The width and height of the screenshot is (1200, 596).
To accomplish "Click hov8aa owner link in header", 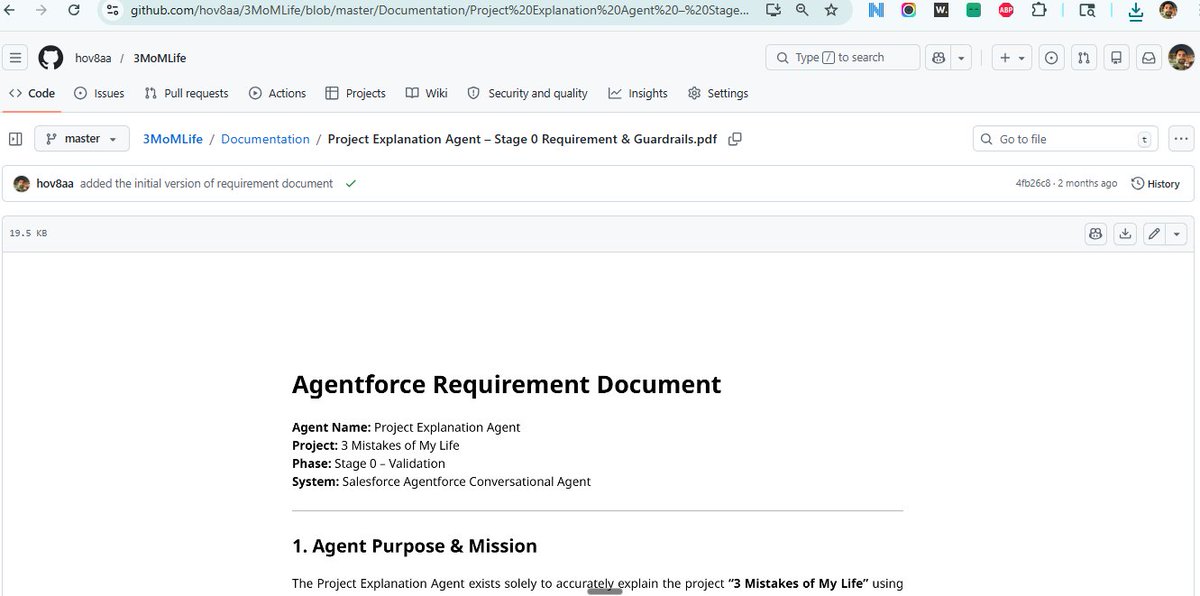I will [x=93, y=58].
